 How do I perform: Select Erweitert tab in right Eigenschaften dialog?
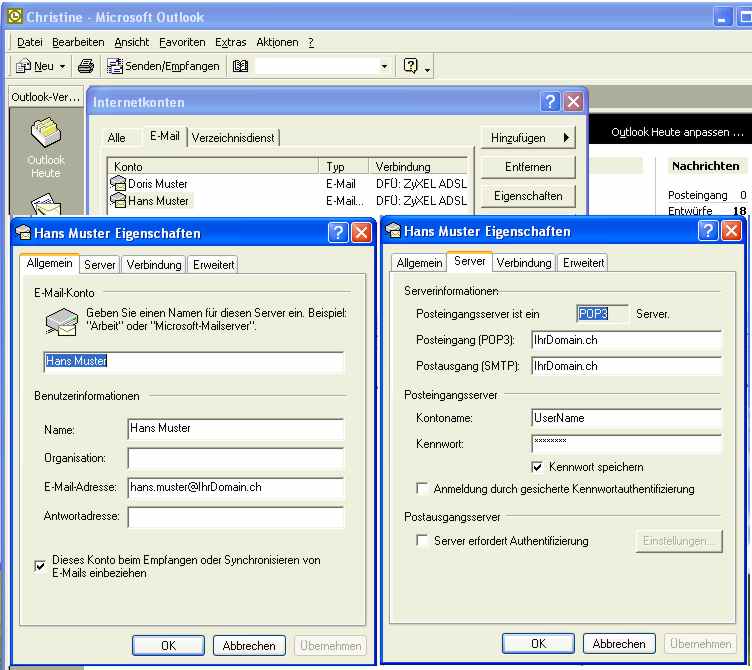click(583, 263)
